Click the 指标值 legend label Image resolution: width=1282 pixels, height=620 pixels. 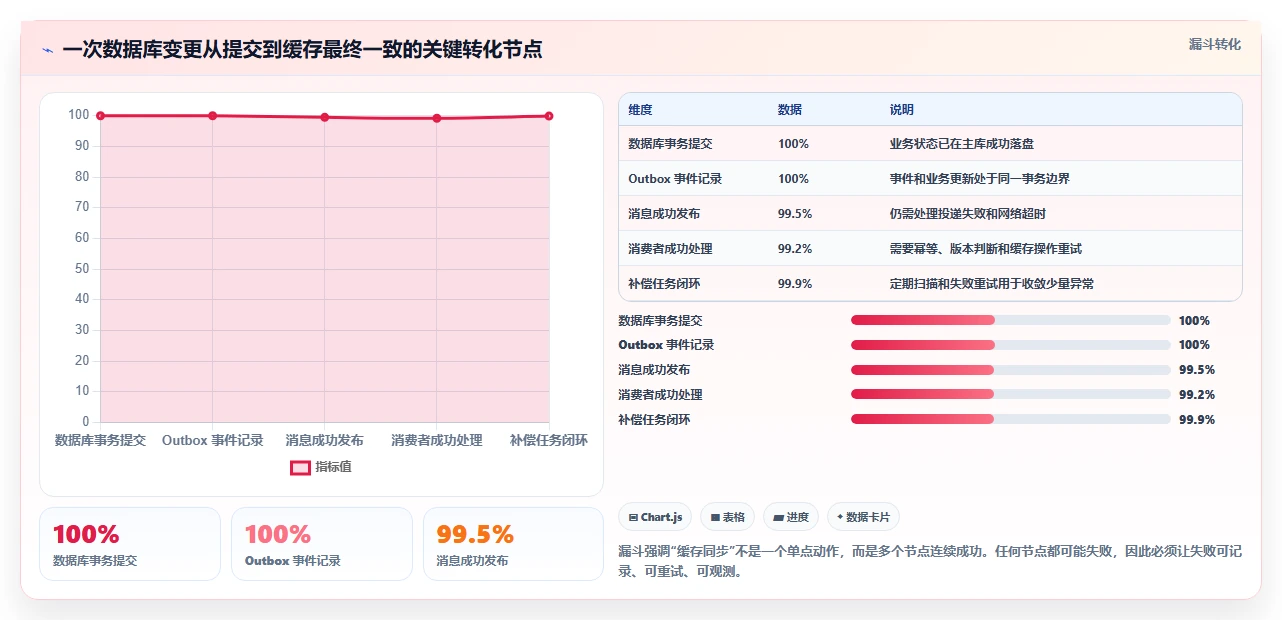[333, 467]
